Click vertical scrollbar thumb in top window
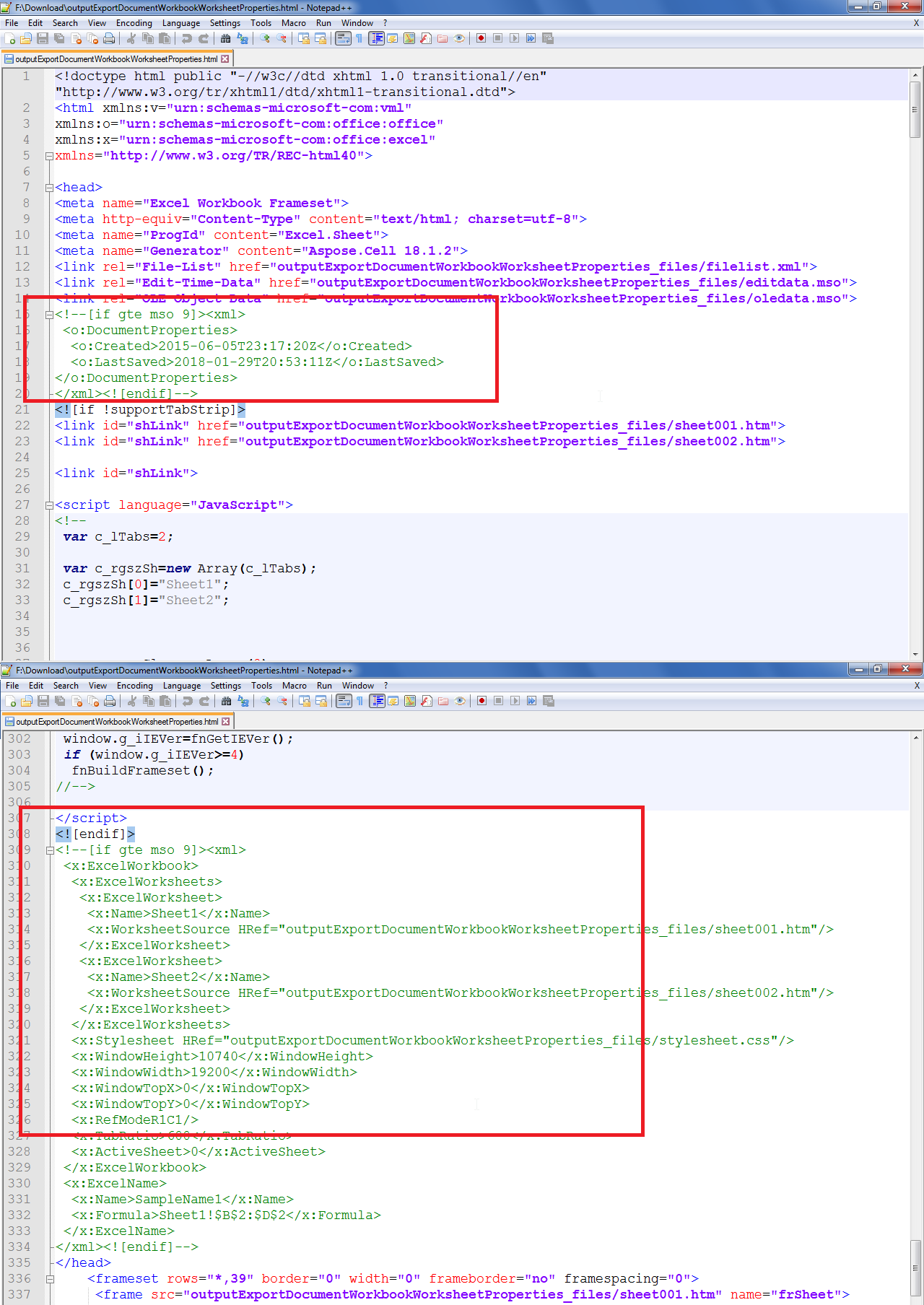Image resolution: width=924 pixels, height=1305 pixels. coord(915,108)
